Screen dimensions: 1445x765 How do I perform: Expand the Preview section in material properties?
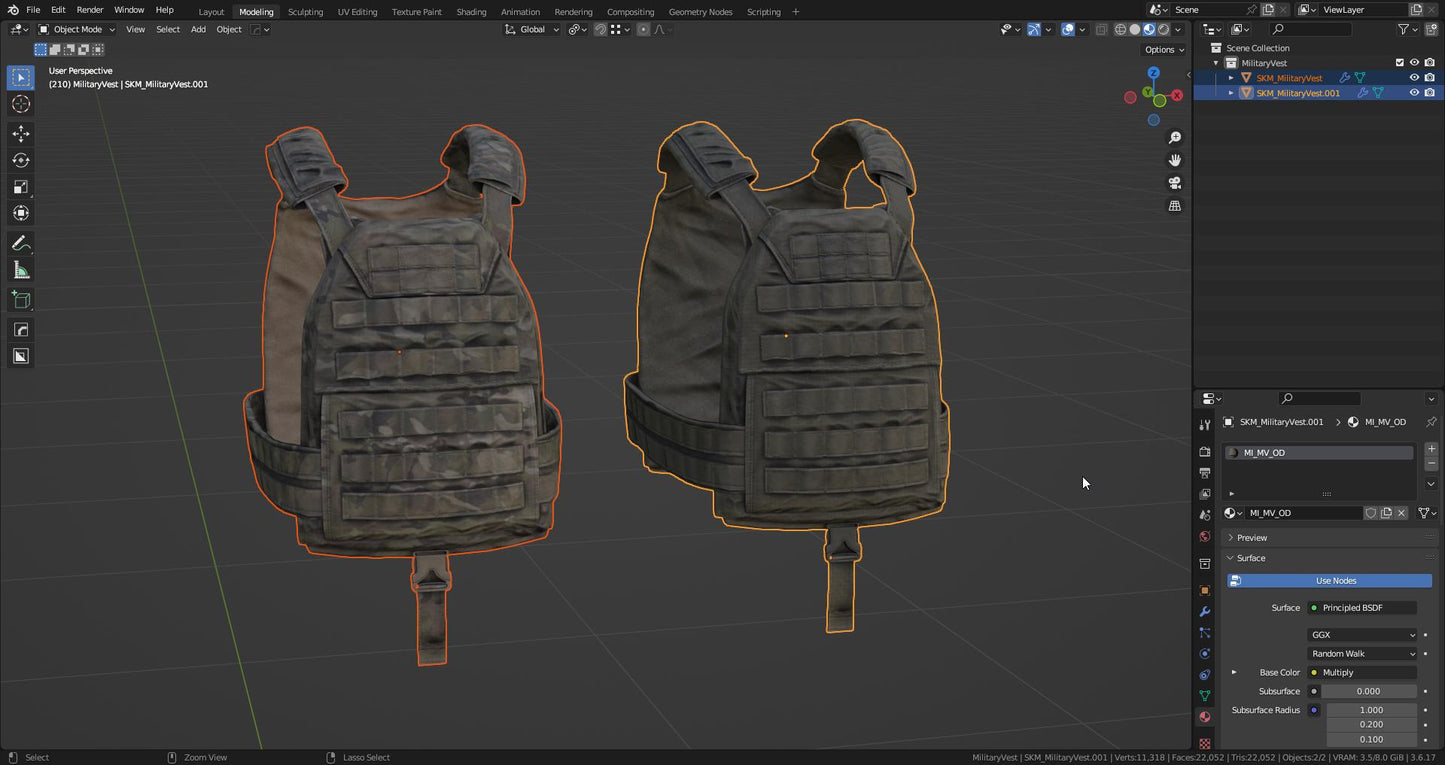pos(1251,537)
